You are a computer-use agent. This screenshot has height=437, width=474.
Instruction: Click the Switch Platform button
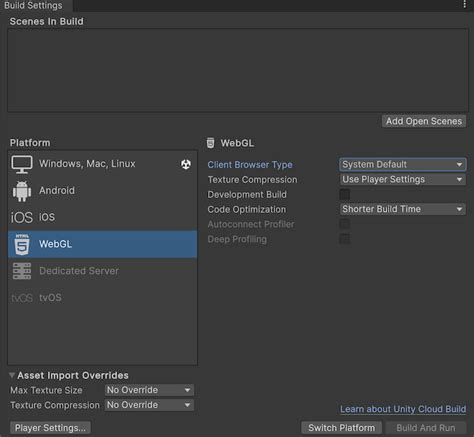342,428
